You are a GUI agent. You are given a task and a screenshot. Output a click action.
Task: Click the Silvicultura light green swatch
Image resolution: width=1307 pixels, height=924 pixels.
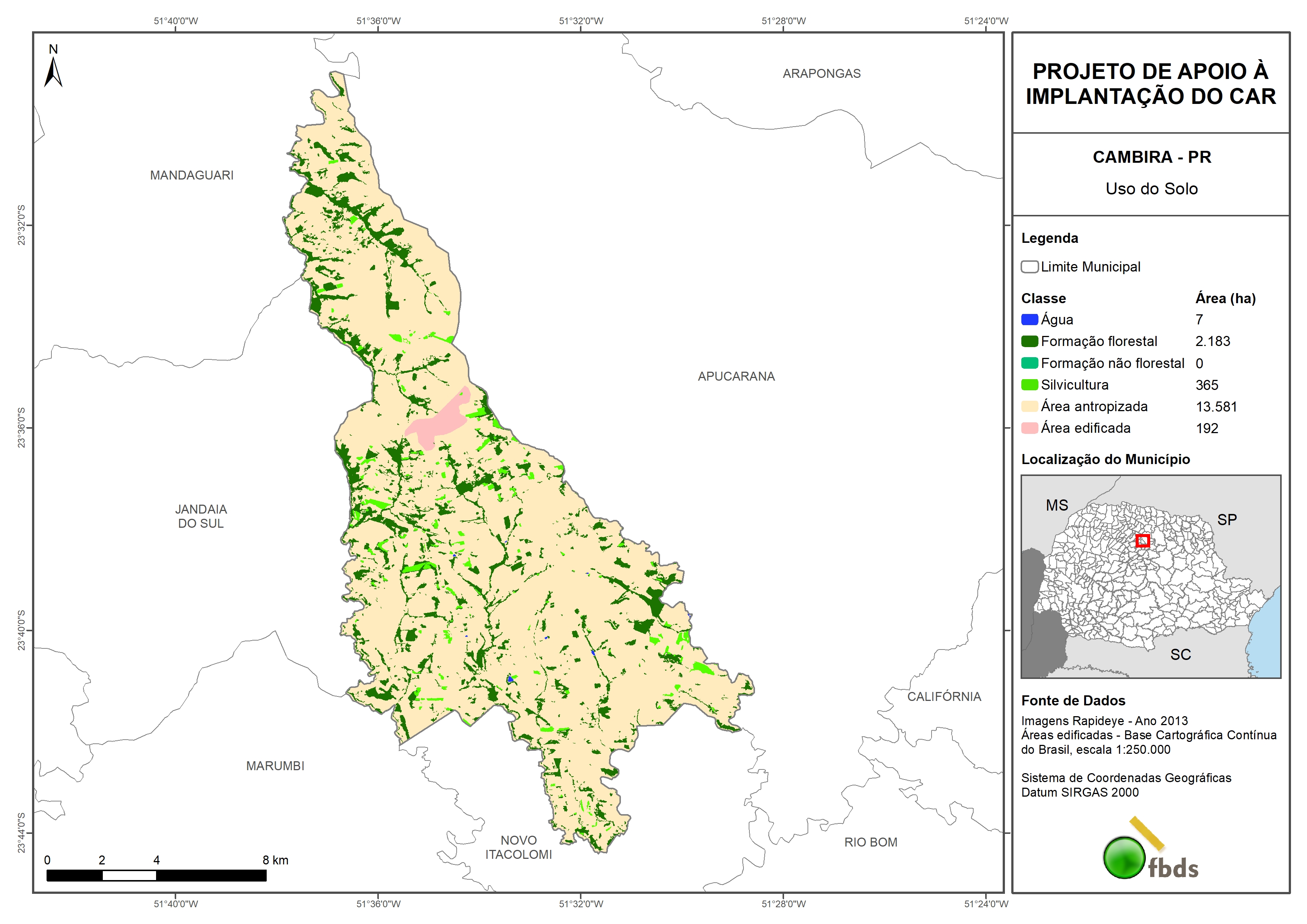1029,385
